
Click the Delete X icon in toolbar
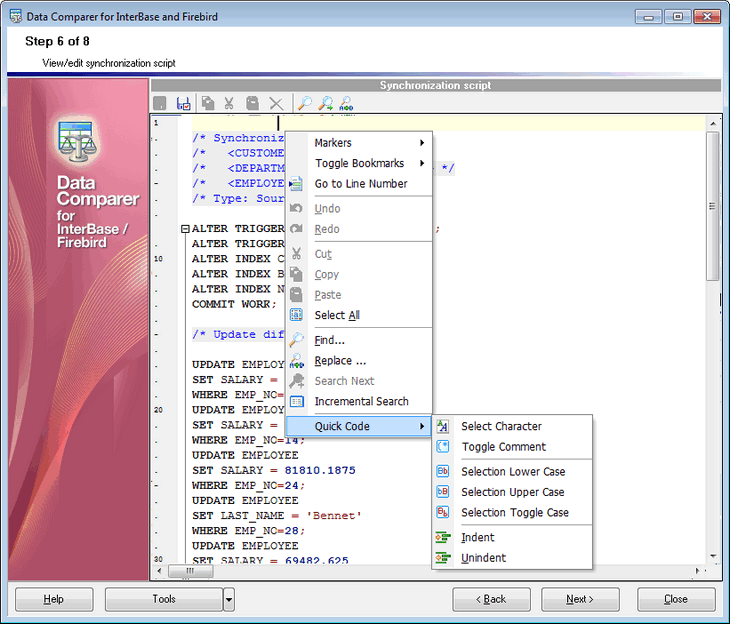276,103
